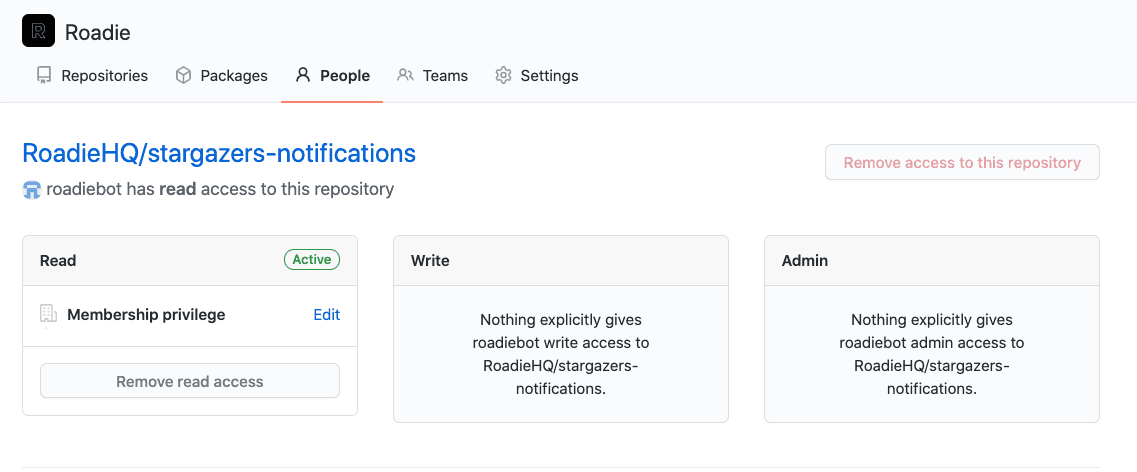Click the Roadie organization name
This screenshot has width=1137, height=472.
point(98,32)
